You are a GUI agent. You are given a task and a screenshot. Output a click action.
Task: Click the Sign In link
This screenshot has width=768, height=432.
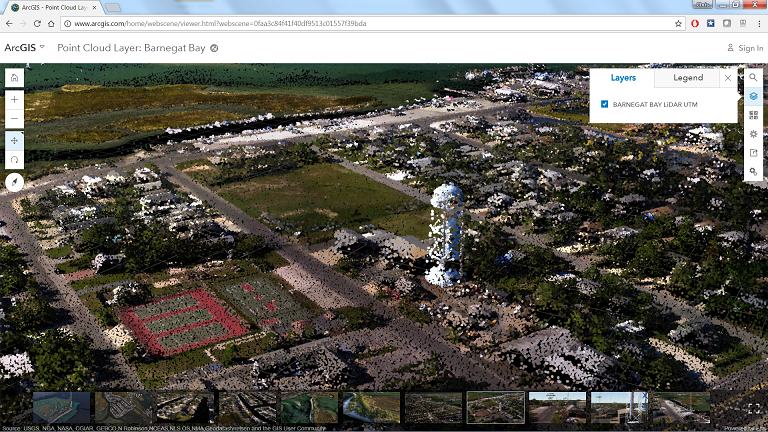pos(745,48)
